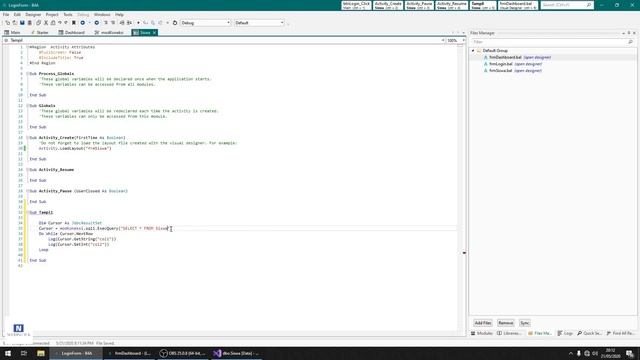This screenshot has height=360, width=640.
Task: Click the Restart circular arrow toolbar icon
Action: coord(175,23)
